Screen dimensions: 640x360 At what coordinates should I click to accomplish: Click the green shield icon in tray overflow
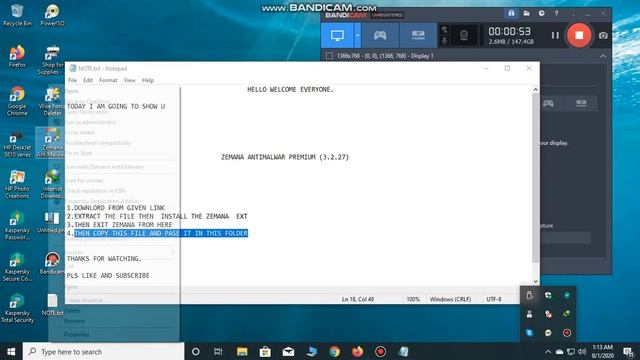tap(567, 295)
